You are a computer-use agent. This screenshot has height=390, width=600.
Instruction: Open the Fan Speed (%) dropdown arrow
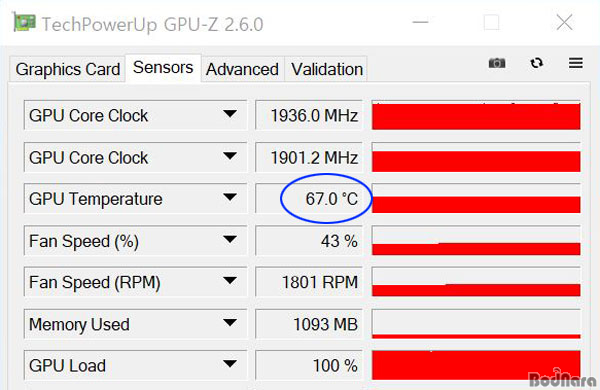point(230,240)
